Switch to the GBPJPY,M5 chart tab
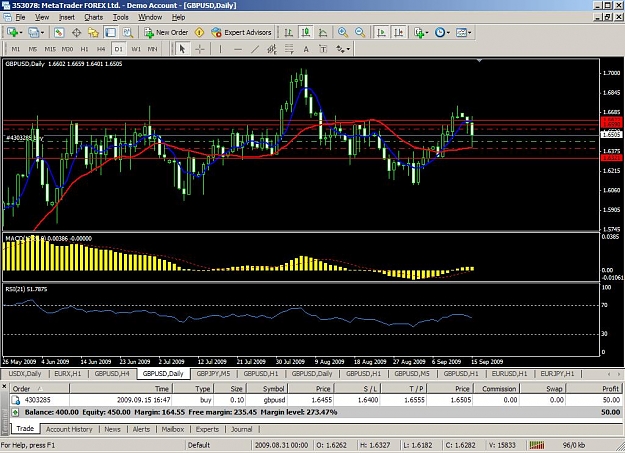625x453 pixels. coord(213,374)
